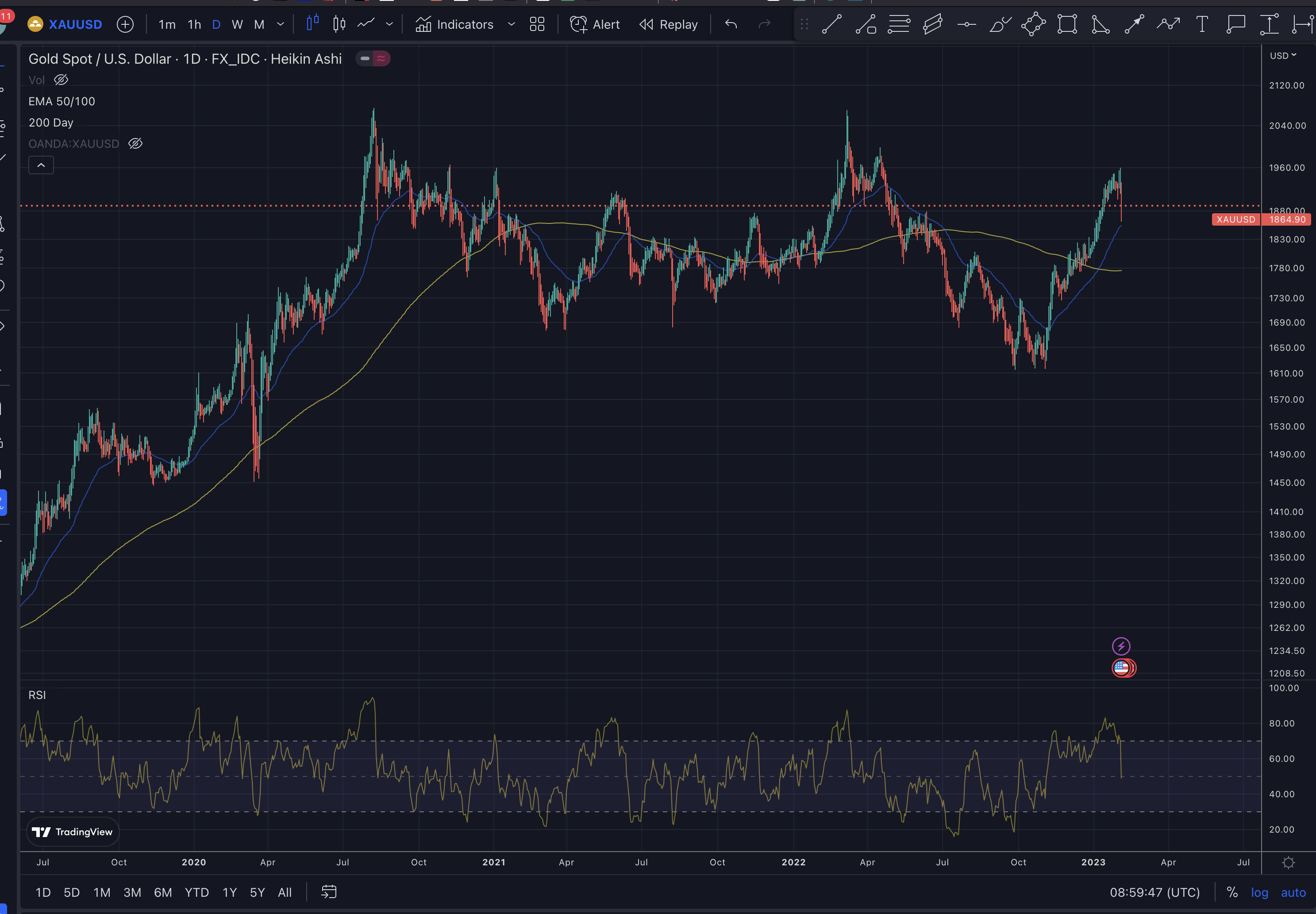Switch to the 1h timeframe
Image resolution: width=1316 pixels, height=914 pixels.
[194, 25]
